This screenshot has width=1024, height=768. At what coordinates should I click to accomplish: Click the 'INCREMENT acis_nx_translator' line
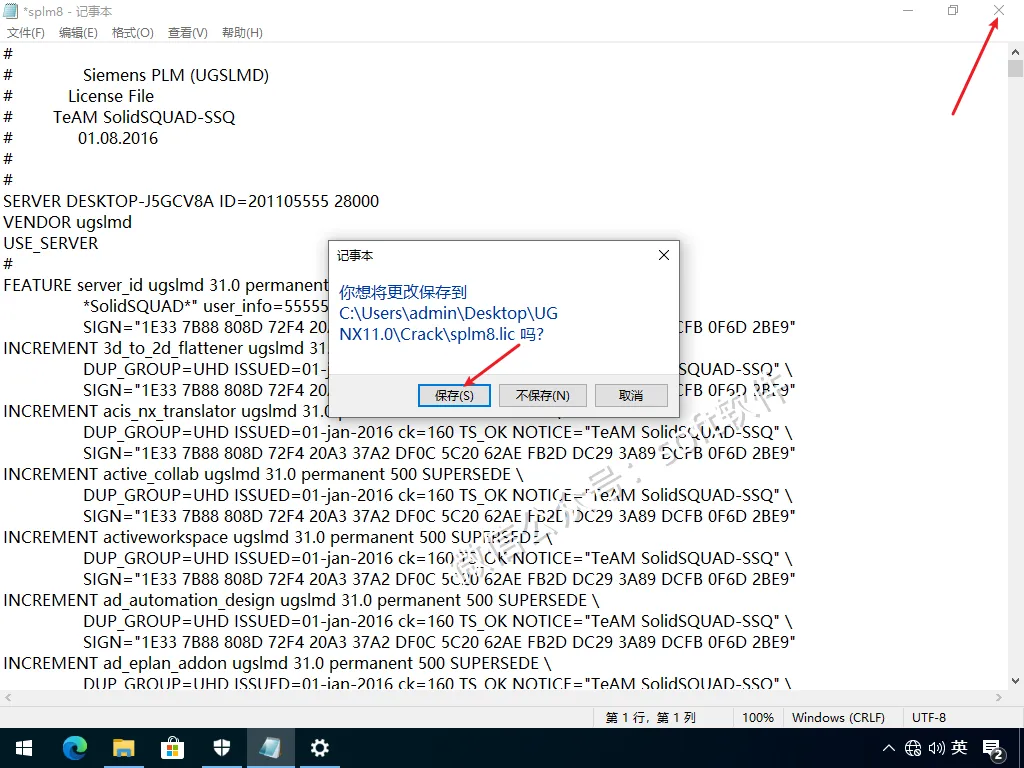coord(167,411)
